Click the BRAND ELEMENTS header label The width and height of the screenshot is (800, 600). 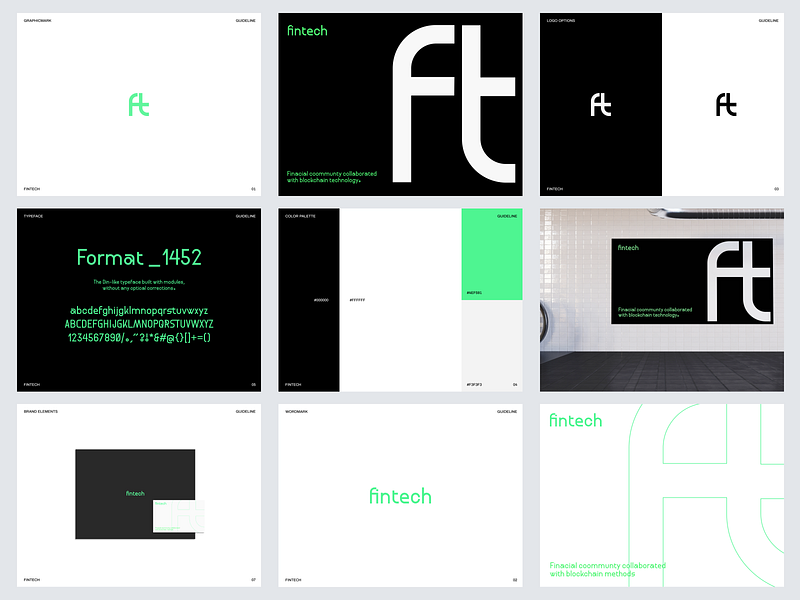pos(40,410)
